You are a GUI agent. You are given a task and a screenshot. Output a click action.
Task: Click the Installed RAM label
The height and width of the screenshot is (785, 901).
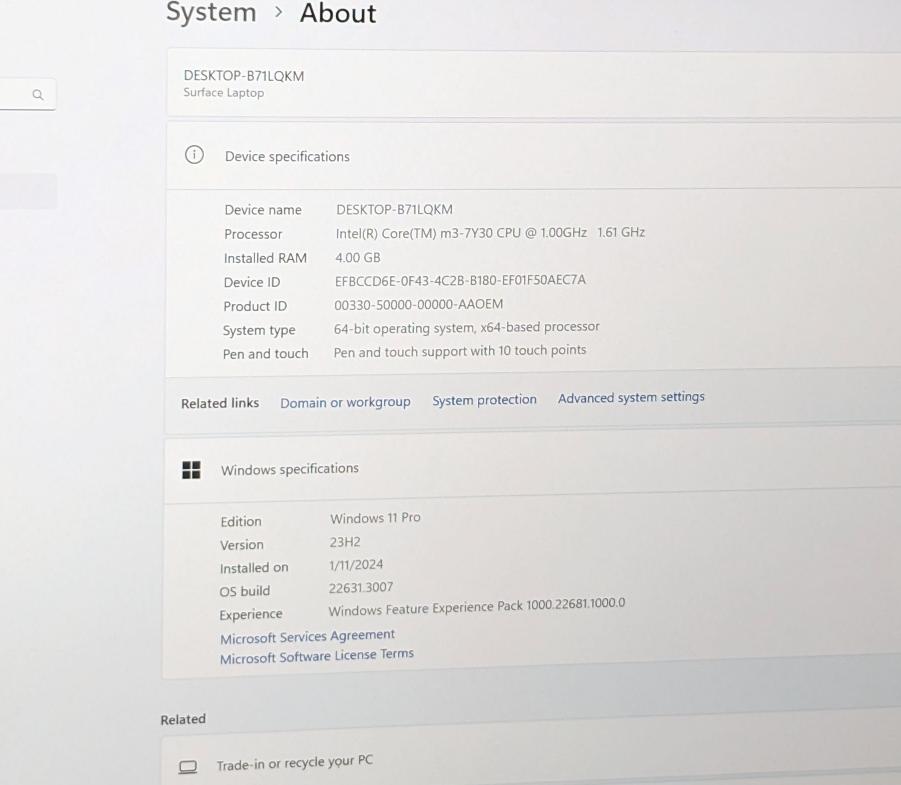265,258
